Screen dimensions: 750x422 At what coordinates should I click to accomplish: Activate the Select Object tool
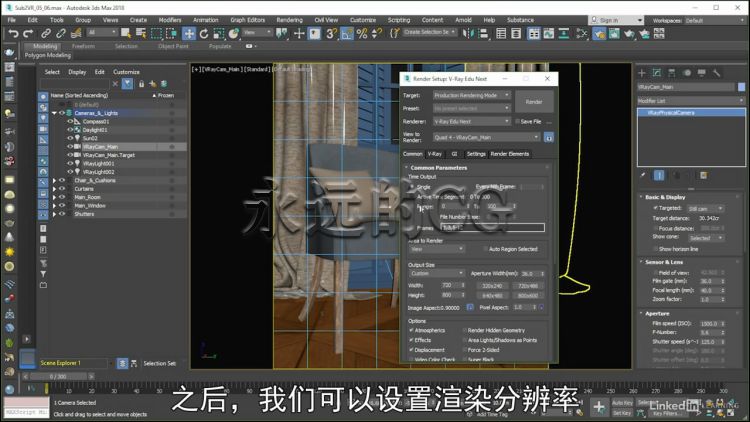(125, 33)
